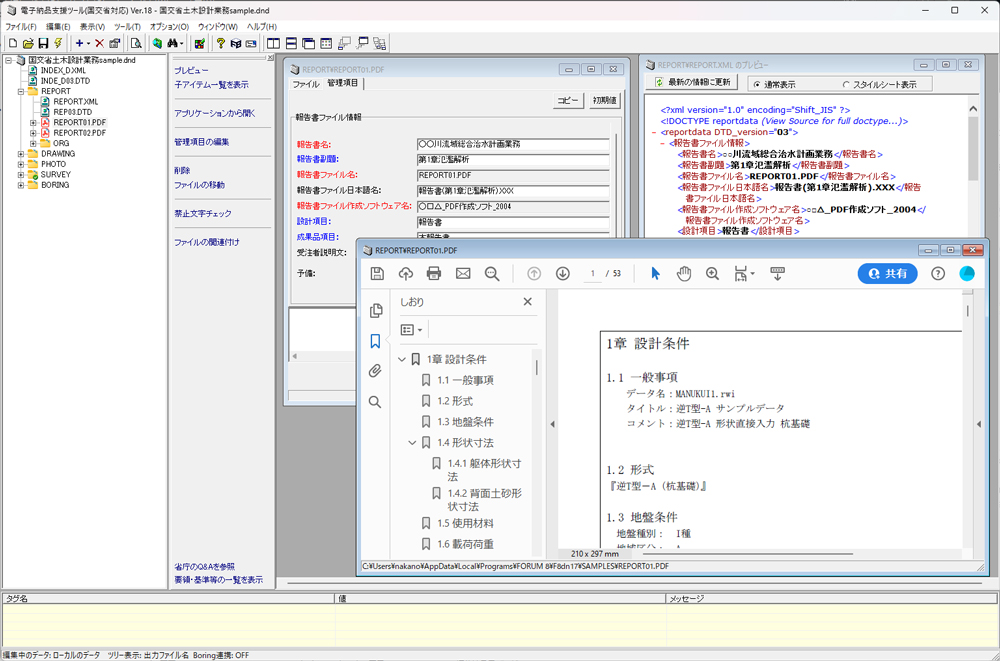Click the red X delete icon in toolbar

tap(99, 43)
